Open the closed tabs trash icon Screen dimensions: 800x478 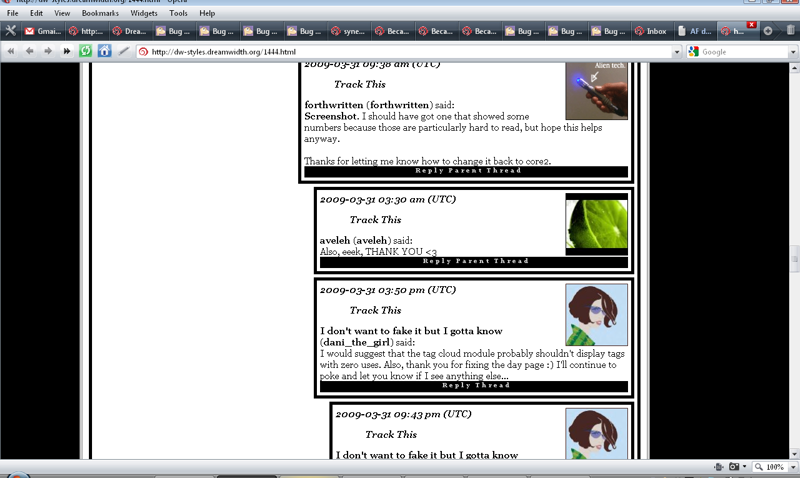tap(788, 31)
